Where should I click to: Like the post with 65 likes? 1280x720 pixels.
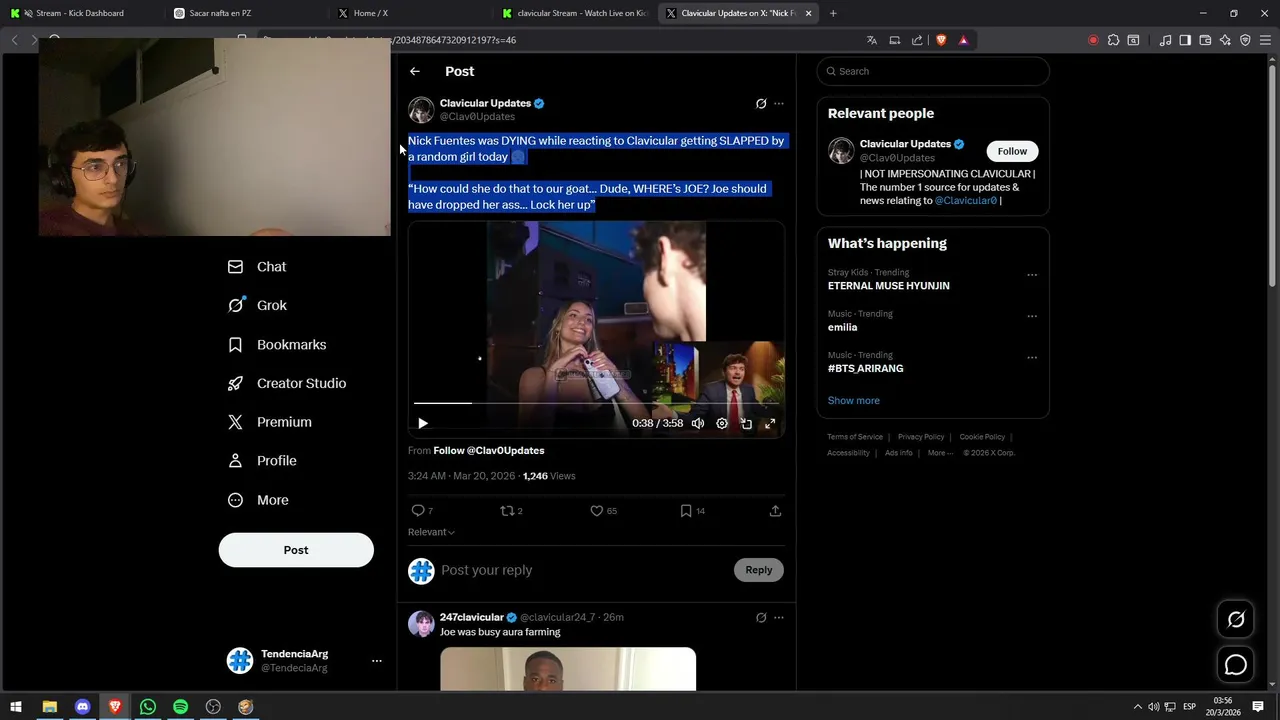click(603, 511)
